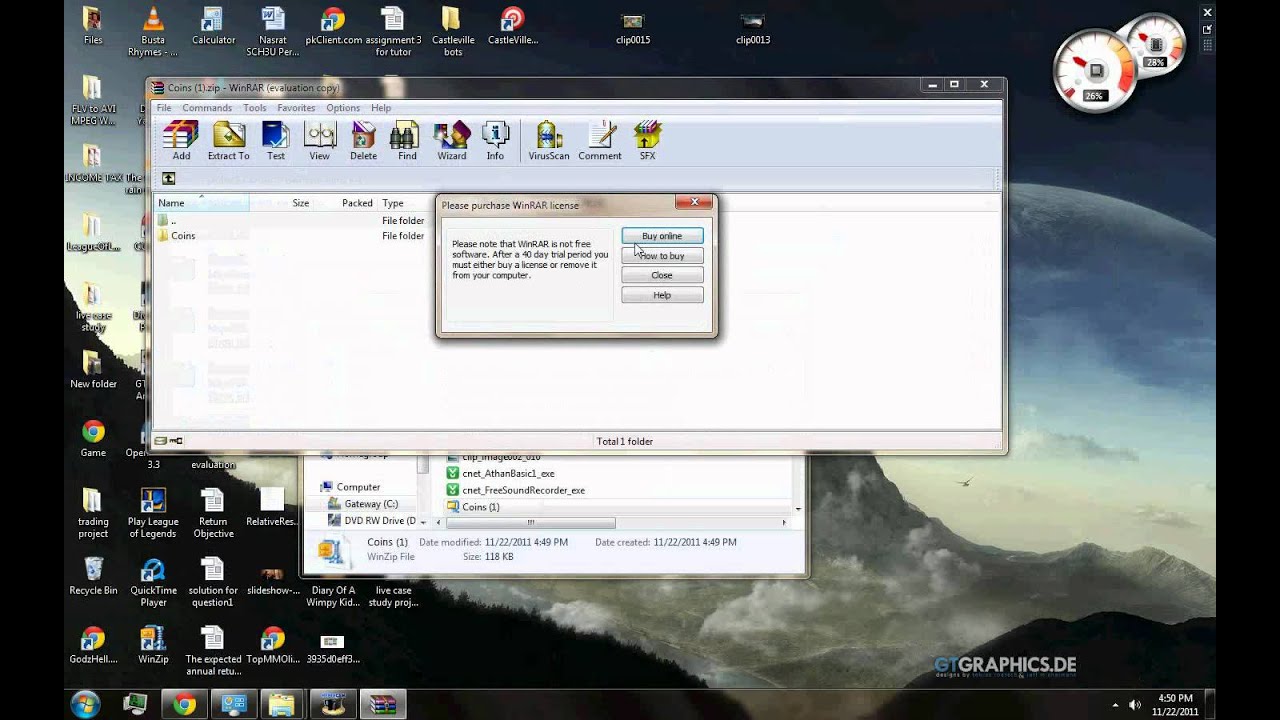Click the Windows Start button
This screenshot has width=1280, height=720.
coord(85,703)
